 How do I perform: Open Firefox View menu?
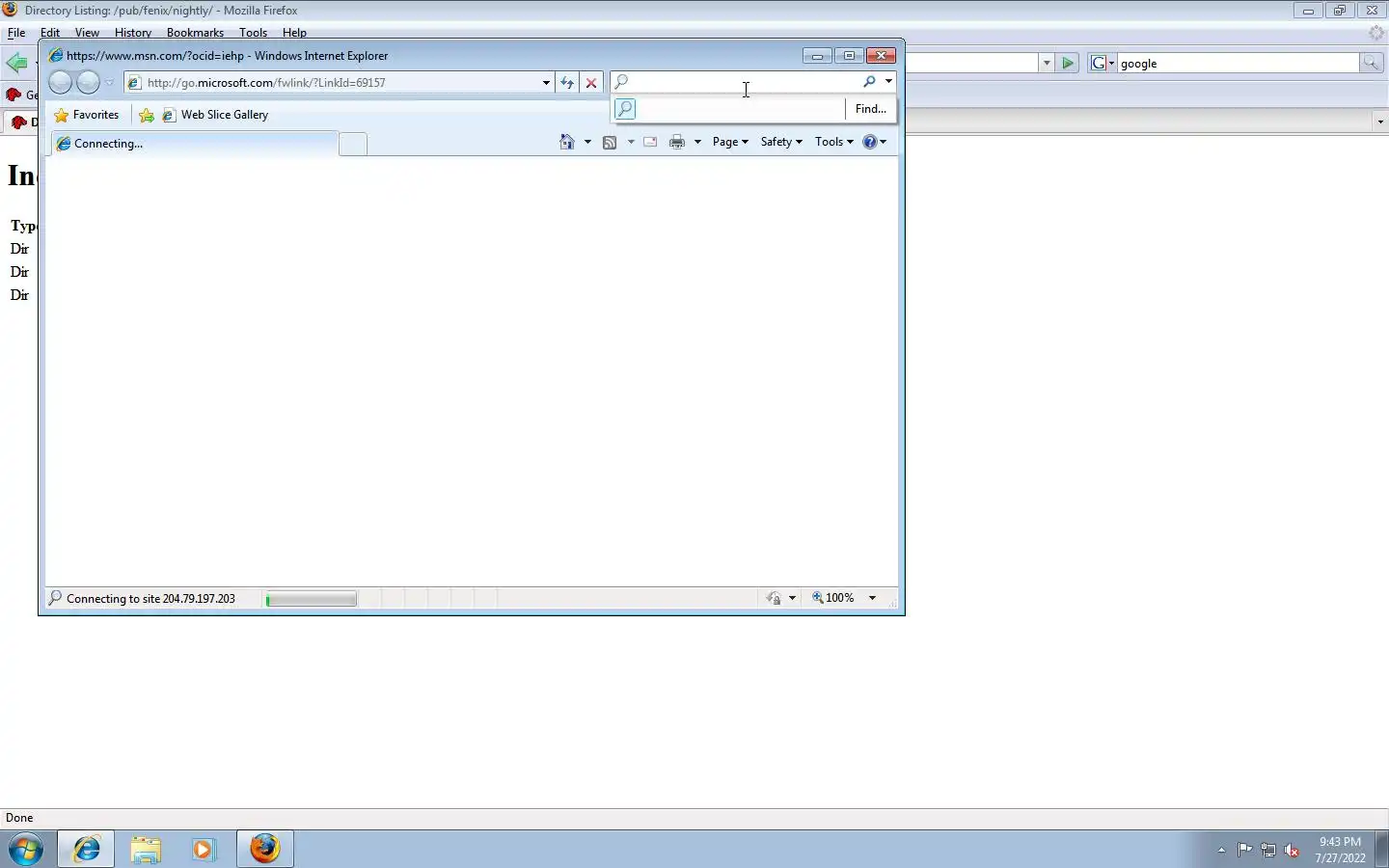point(87,32)
